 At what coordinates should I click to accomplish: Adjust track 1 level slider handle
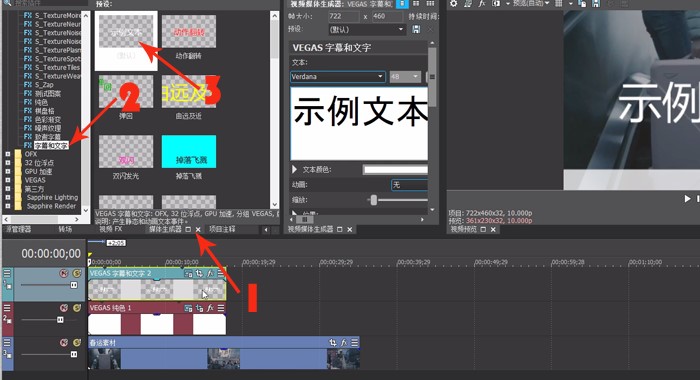click(74, 285)
